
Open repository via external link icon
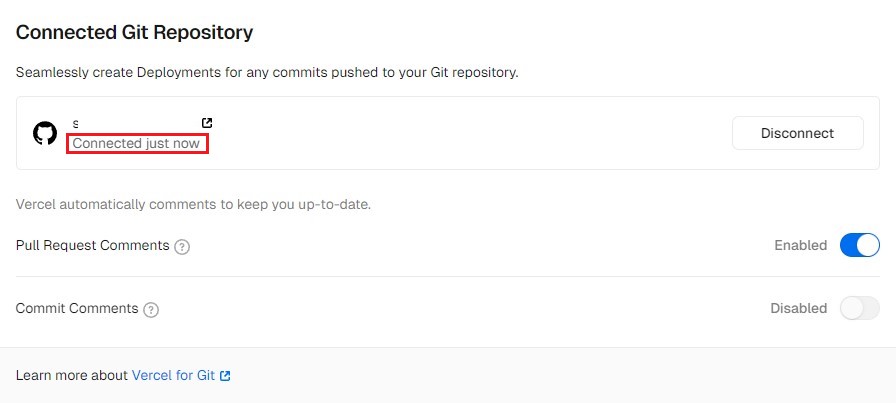pos(207,123)
